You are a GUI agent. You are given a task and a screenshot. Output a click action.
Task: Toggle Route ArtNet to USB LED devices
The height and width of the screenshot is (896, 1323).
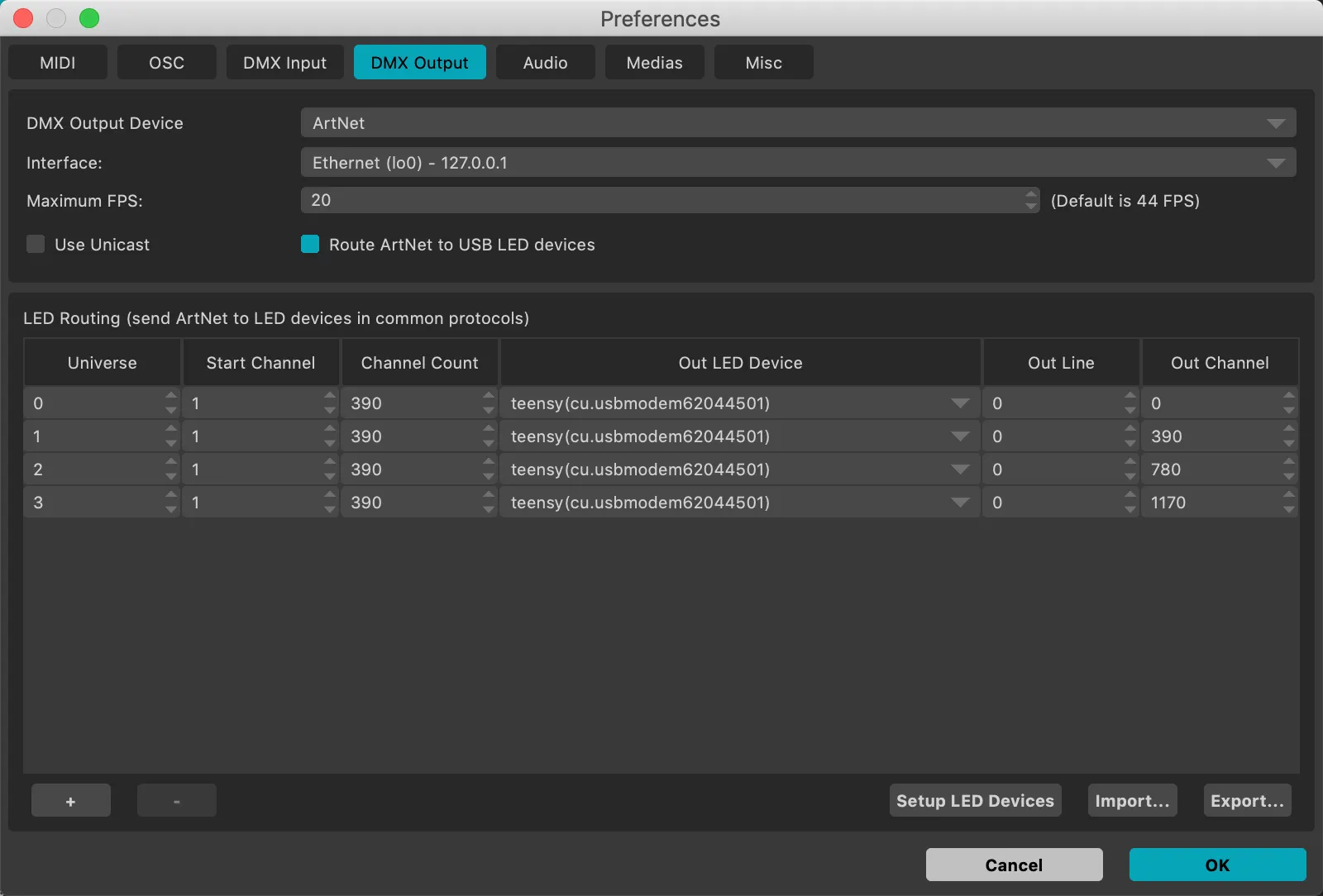tap(310, 244)
